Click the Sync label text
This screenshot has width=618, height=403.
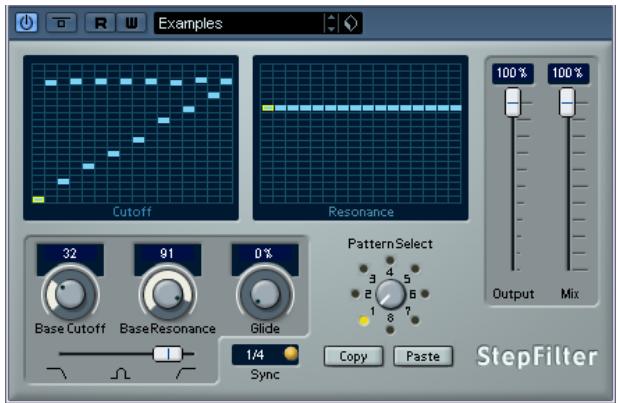[x=265, y=374]
